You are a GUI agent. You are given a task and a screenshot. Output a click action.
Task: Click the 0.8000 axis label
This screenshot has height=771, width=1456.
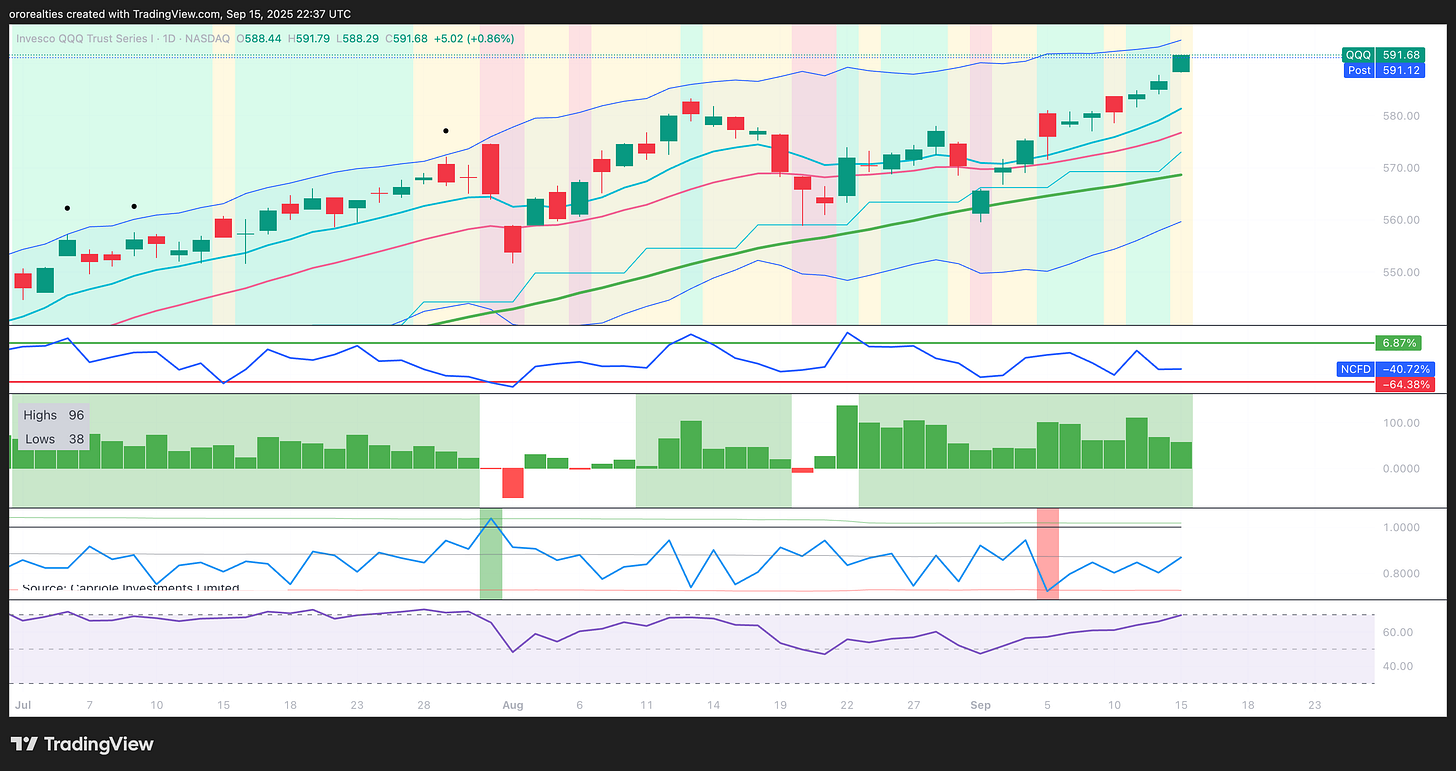click(x=1403, y=574)
